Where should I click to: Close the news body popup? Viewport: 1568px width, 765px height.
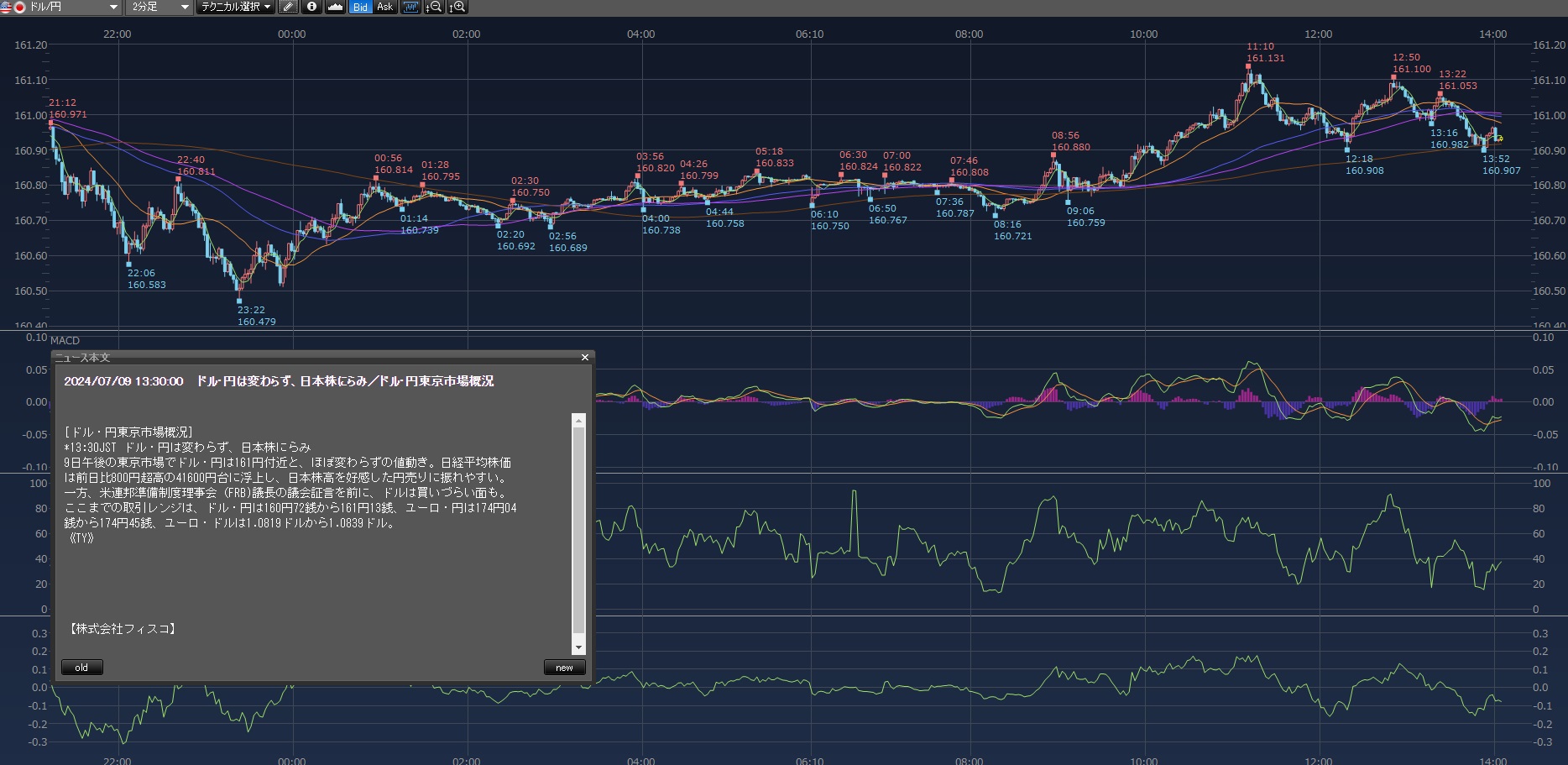(x=585, y=358)
